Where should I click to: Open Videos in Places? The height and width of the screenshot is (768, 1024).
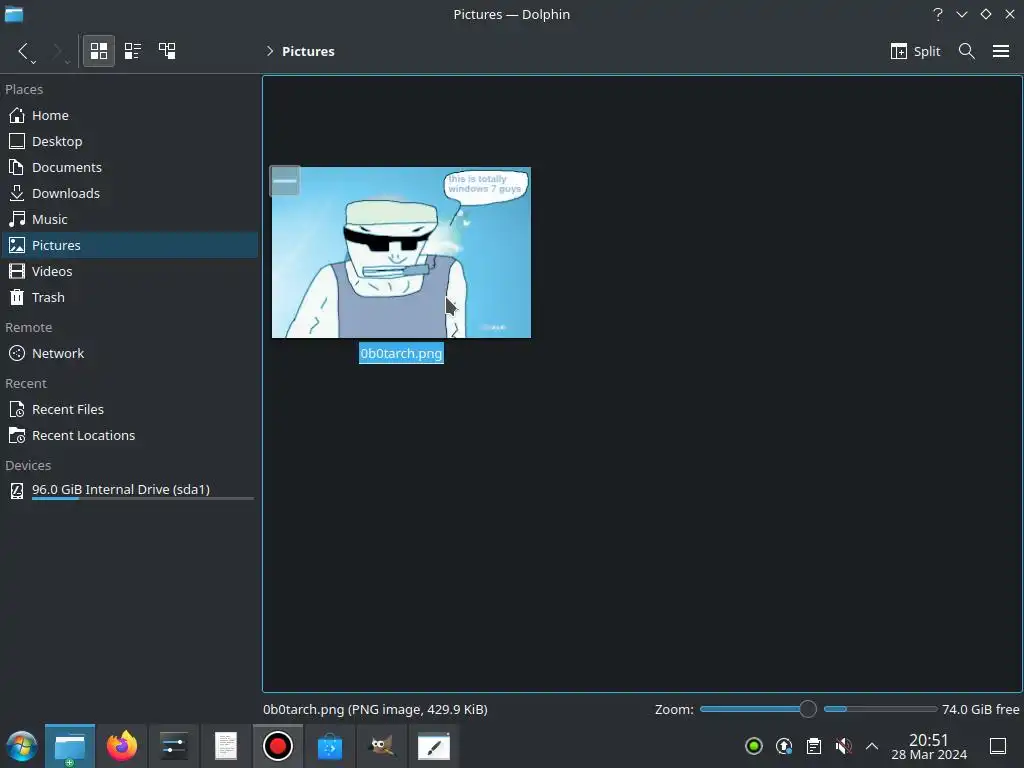129,271
